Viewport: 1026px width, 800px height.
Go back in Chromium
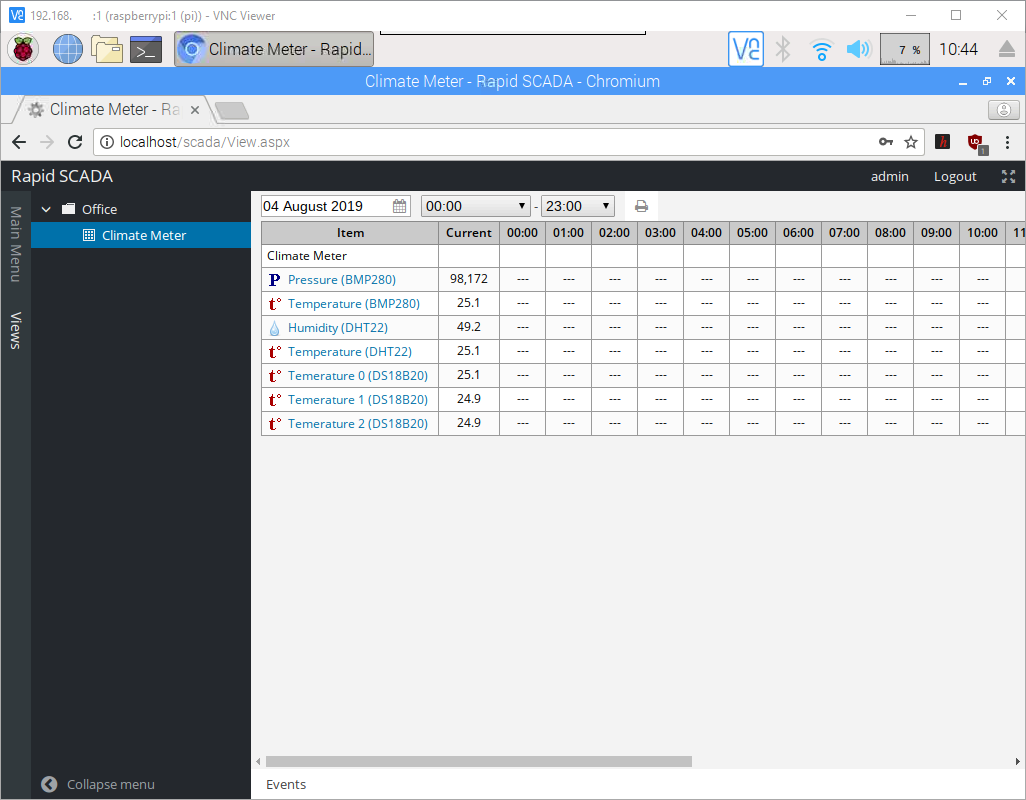(19, 142)
